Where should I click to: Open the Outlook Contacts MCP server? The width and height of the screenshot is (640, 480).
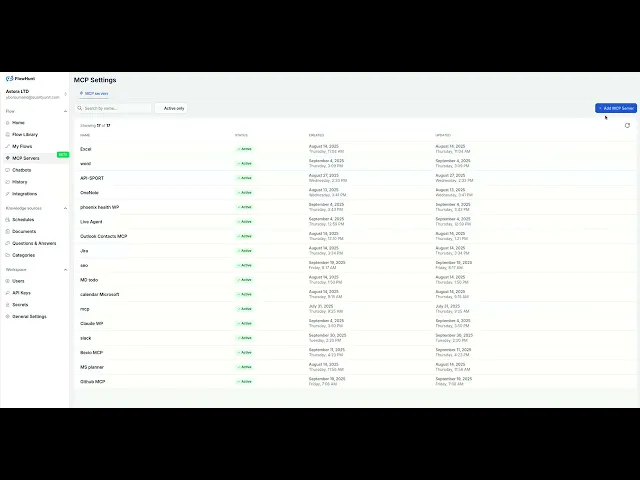[x=355, y=236]
